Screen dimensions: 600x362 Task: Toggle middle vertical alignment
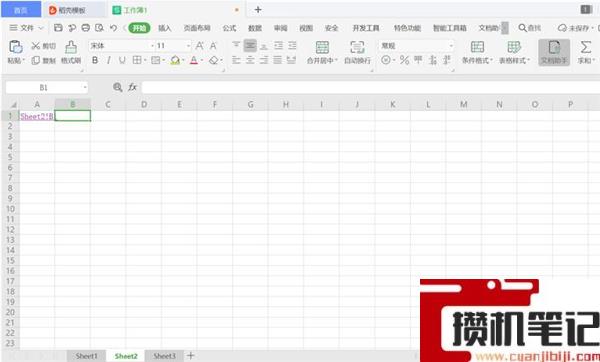[x=250, y=46]
